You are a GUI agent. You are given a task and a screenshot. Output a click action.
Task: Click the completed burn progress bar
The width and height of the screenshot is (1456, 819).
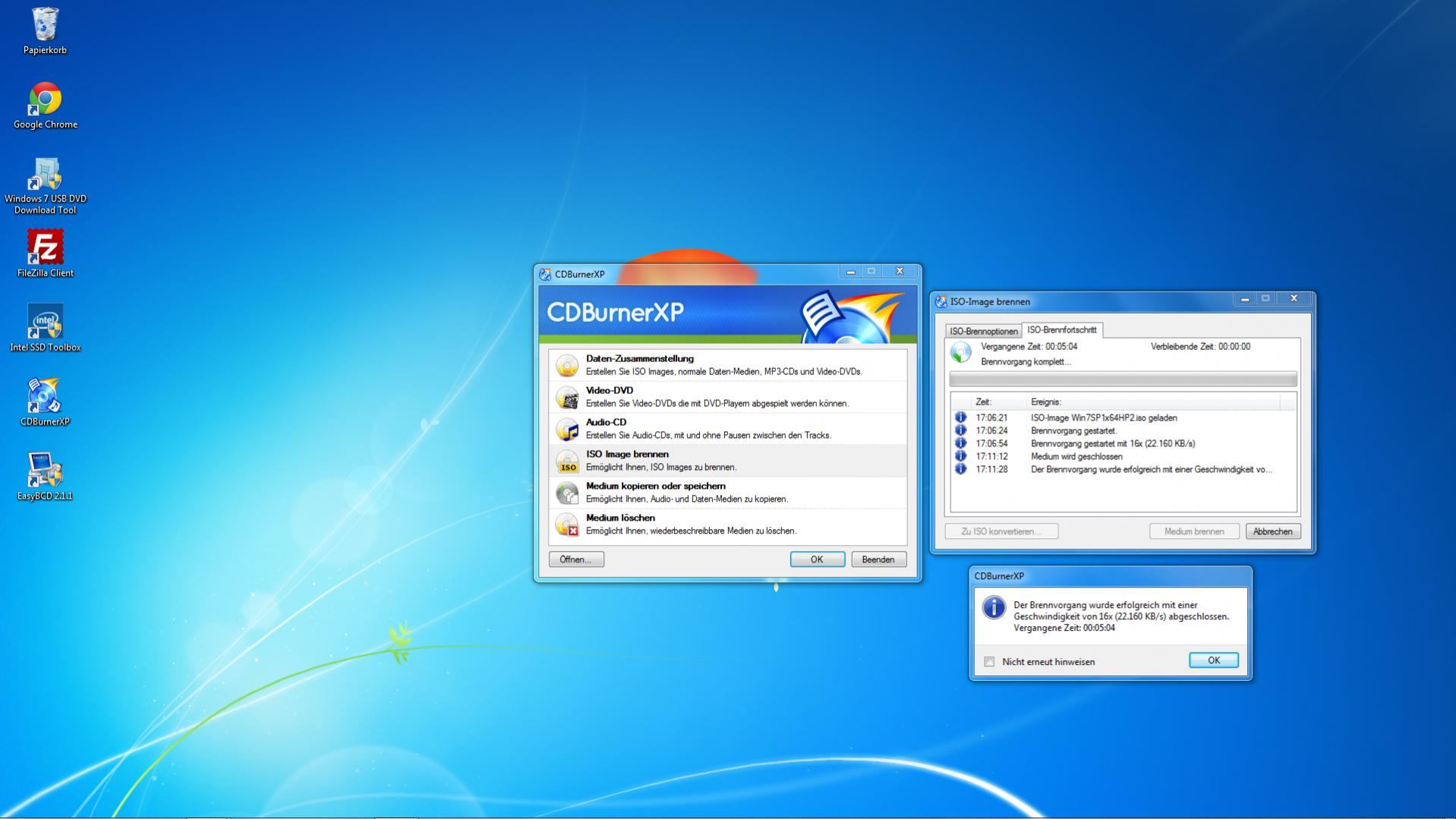pos(1123,379)
